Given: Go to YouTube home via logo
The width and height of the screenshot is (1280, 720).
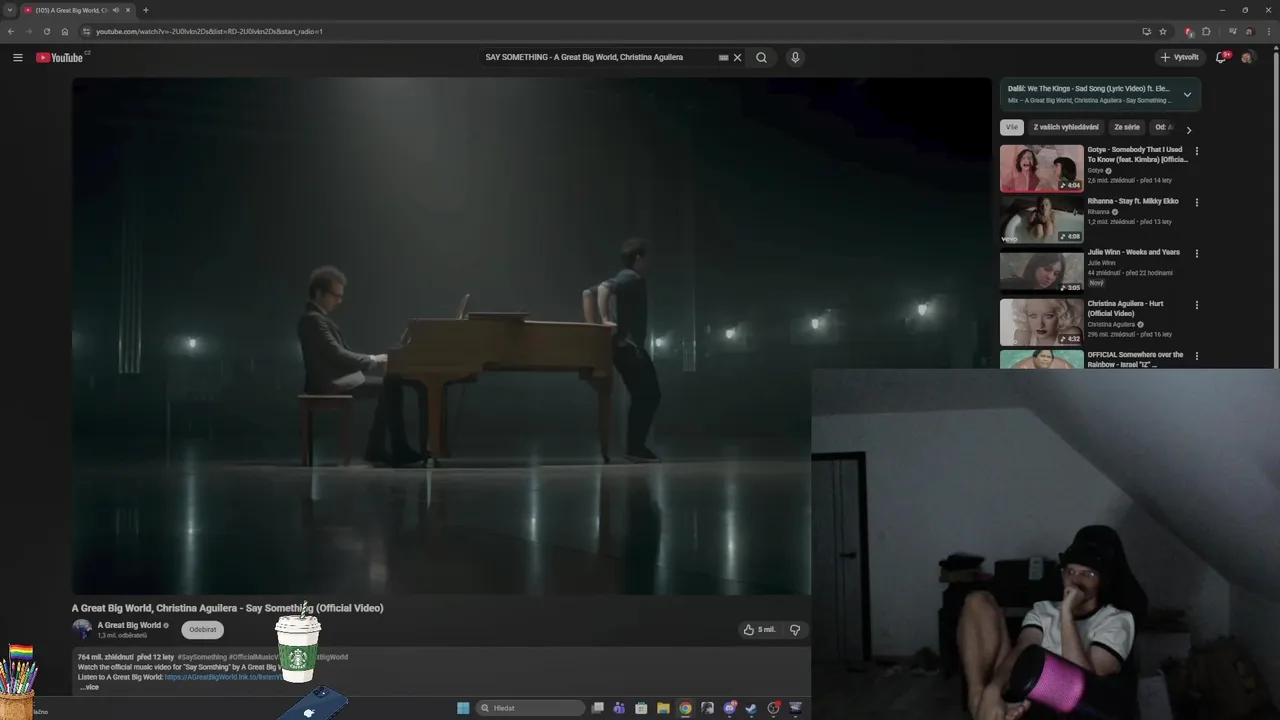Looking at the screenshot, I should [60, 57].
